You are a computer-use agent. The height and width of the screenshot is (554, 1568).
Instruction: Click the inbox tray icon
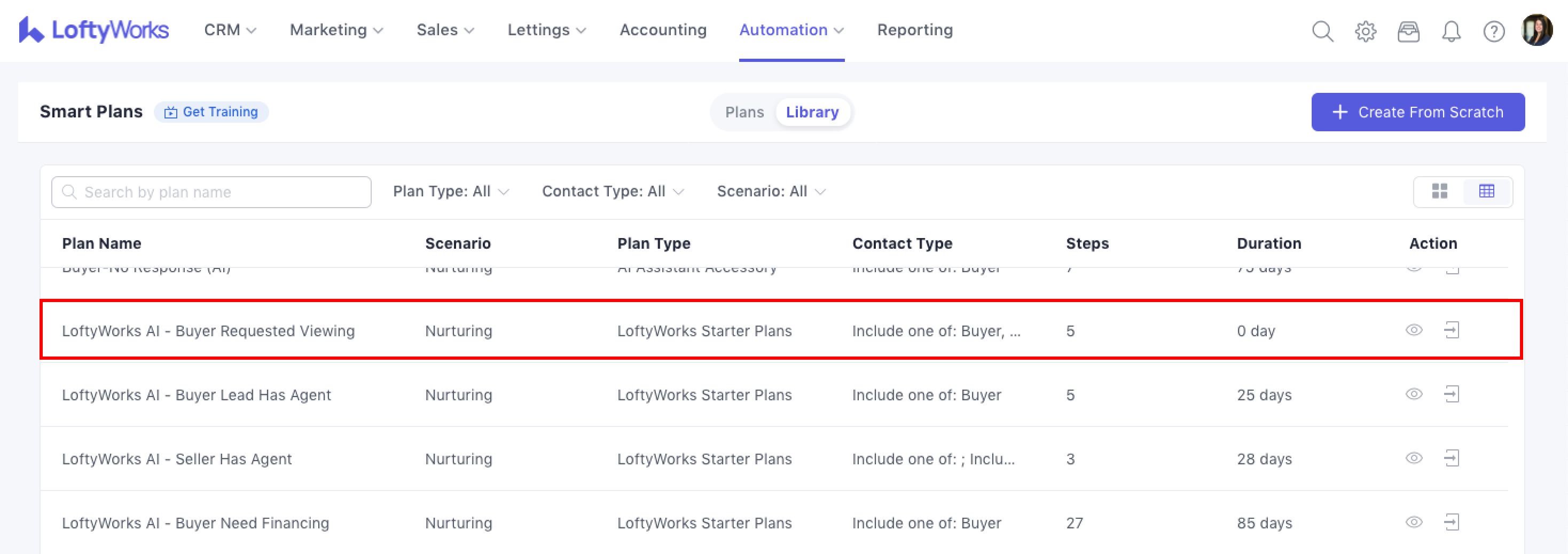click(1408, 31)
